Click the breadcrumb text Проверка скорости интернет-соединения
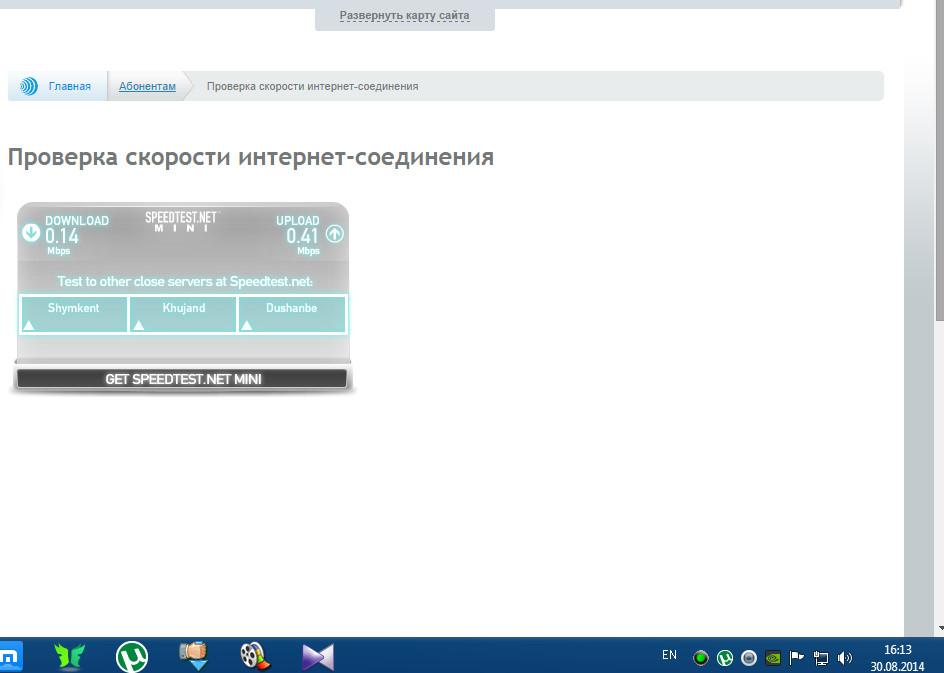 click(x=312, y=86)
